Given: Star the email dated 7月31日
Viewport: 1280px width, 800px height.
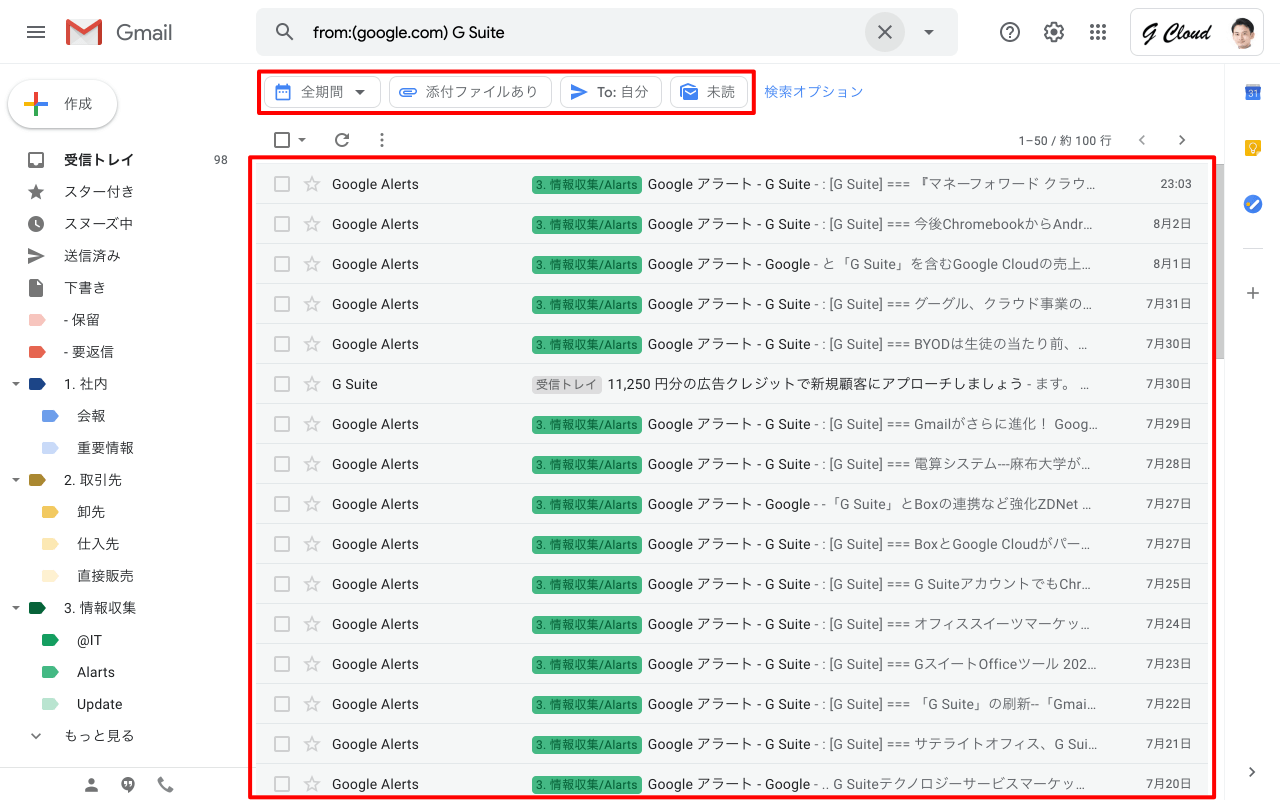Looking at the screenshot, I should 312,304.
